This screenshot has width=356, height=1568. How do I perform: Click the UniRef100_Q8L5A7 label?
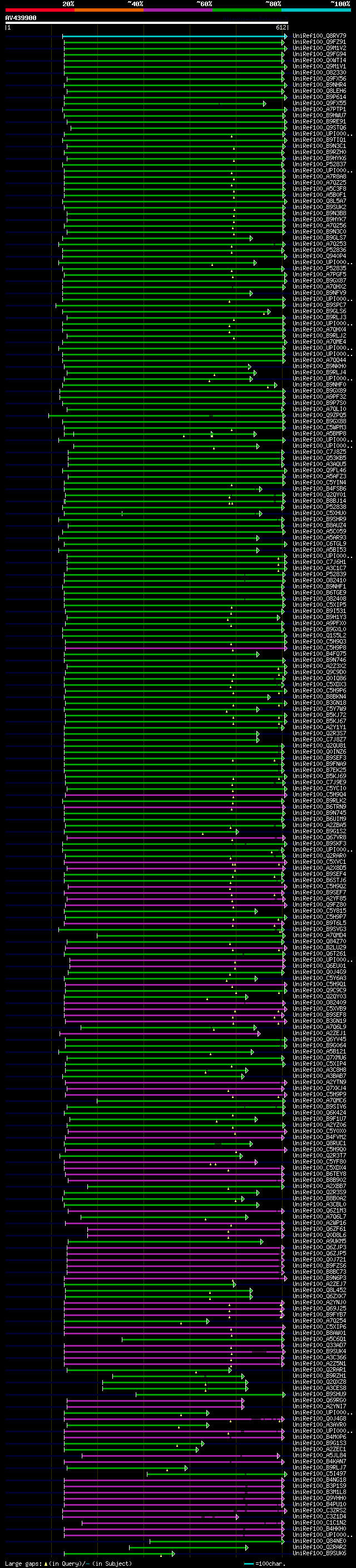coord(319,201)
